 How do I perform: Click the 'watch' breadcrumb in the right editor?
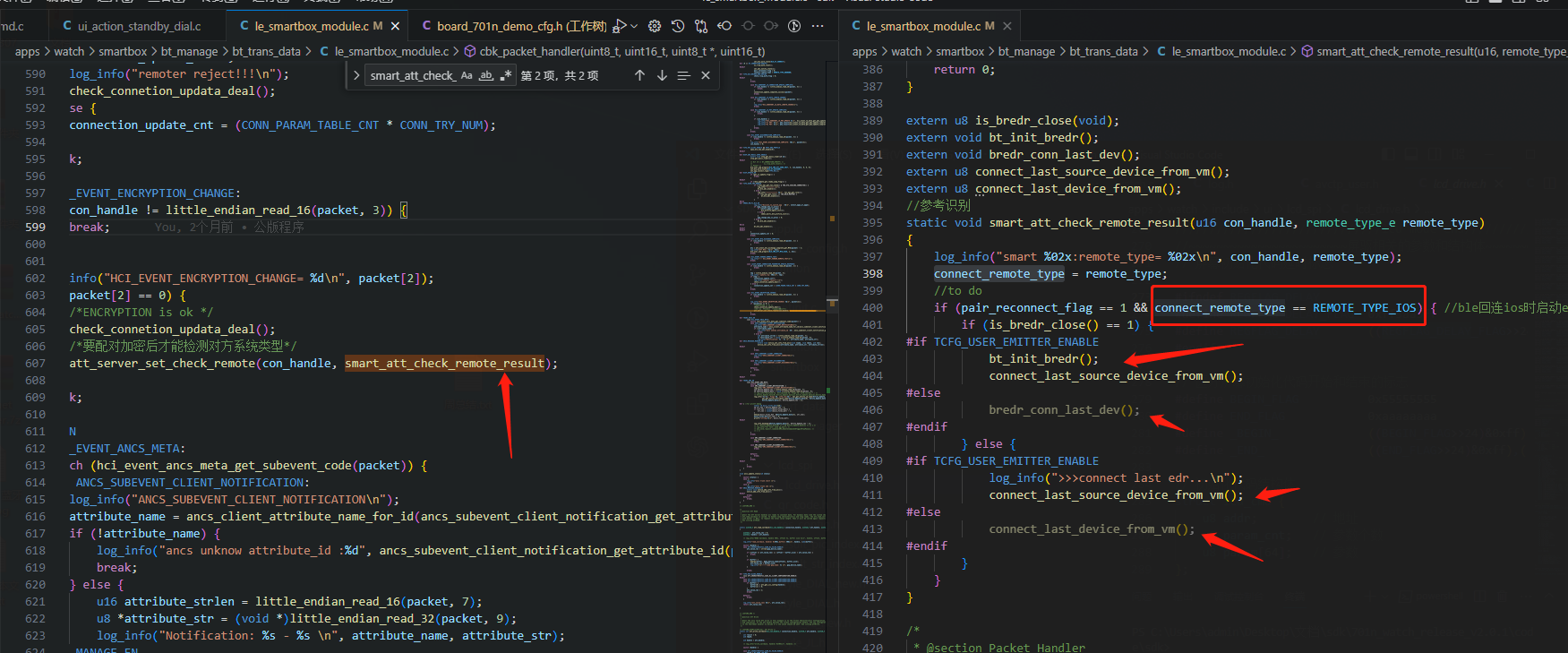(906, 52)
